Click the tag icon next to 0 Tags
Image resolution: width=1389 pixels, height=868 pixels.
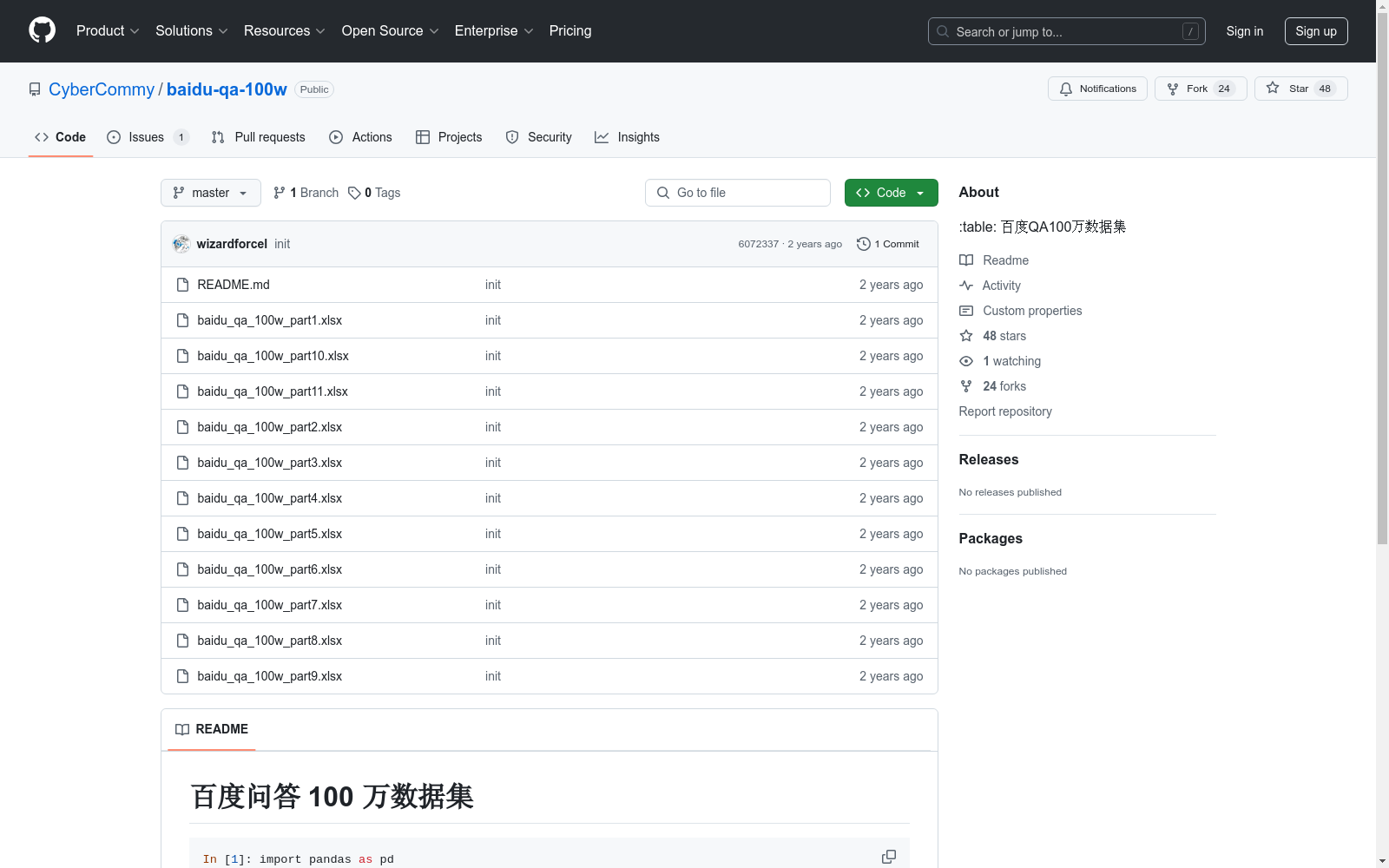click(354, 193)
